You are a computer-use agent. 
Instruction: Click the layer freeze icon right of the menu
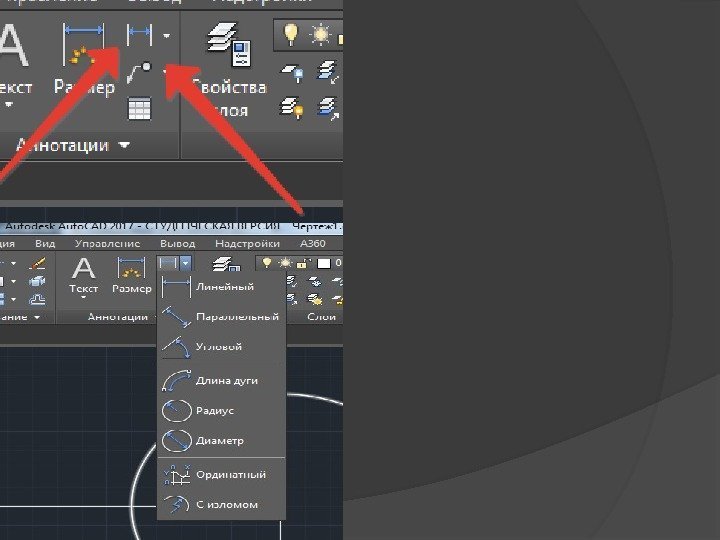pyautogui.click(x=315, y=281)
